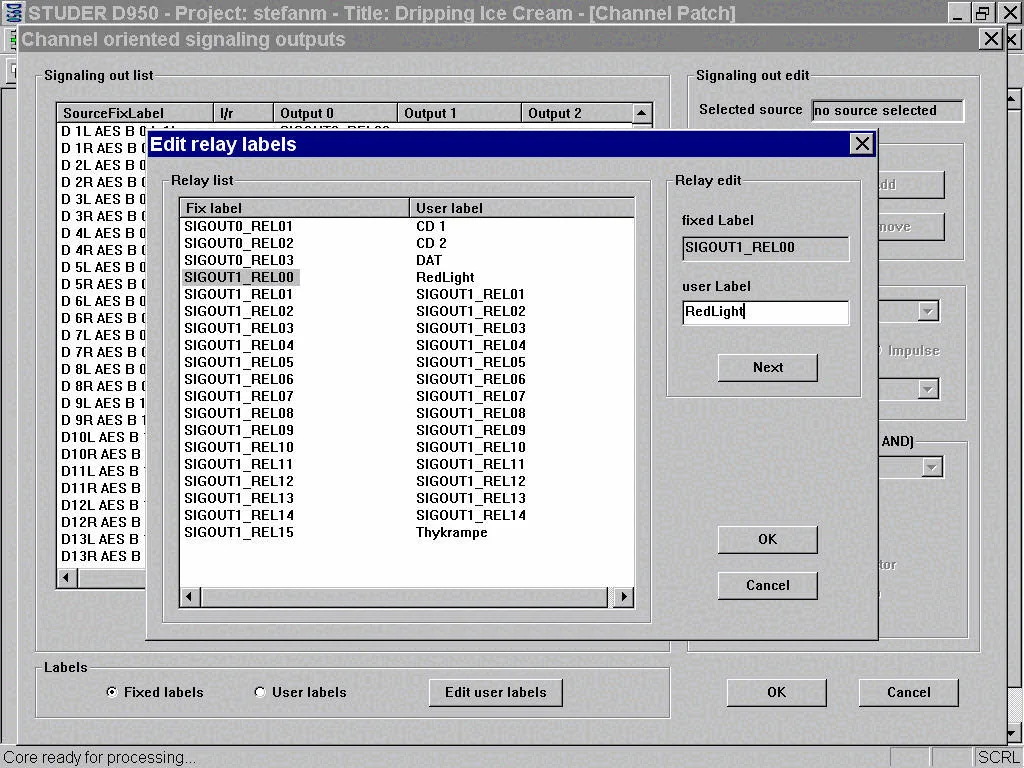
Task: Select fix label SIGOUT1_REL10 in relay list
Action: (238, 447)
